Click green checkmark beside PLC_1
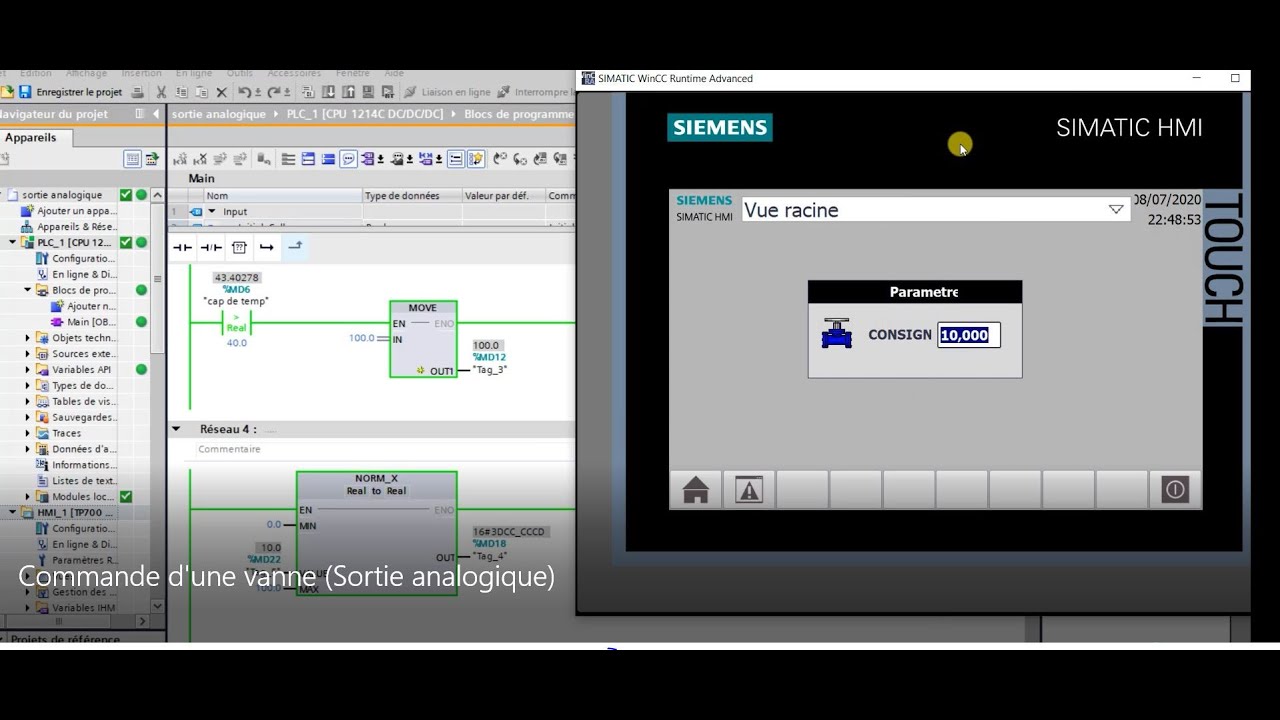The width and height of the screenshot is (1280, 720). [126, 242]
